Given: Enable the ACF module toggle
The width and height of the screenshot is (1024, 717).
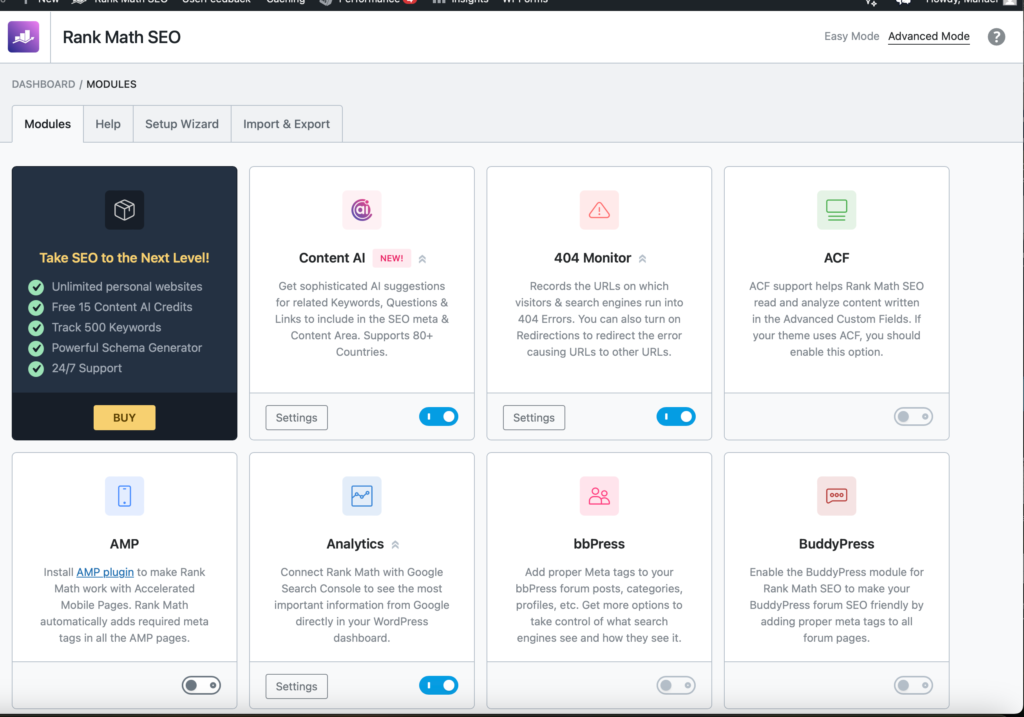Looking at the screenshot, I should click(x=913, y=416).
